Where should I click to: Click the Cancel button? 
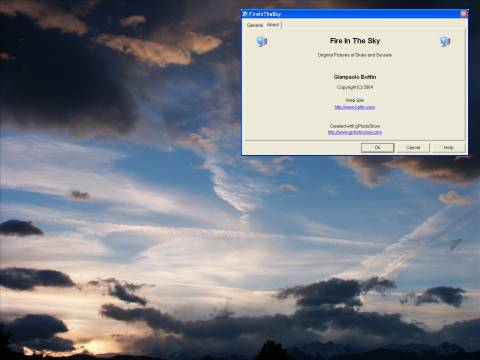click(413, 148)
